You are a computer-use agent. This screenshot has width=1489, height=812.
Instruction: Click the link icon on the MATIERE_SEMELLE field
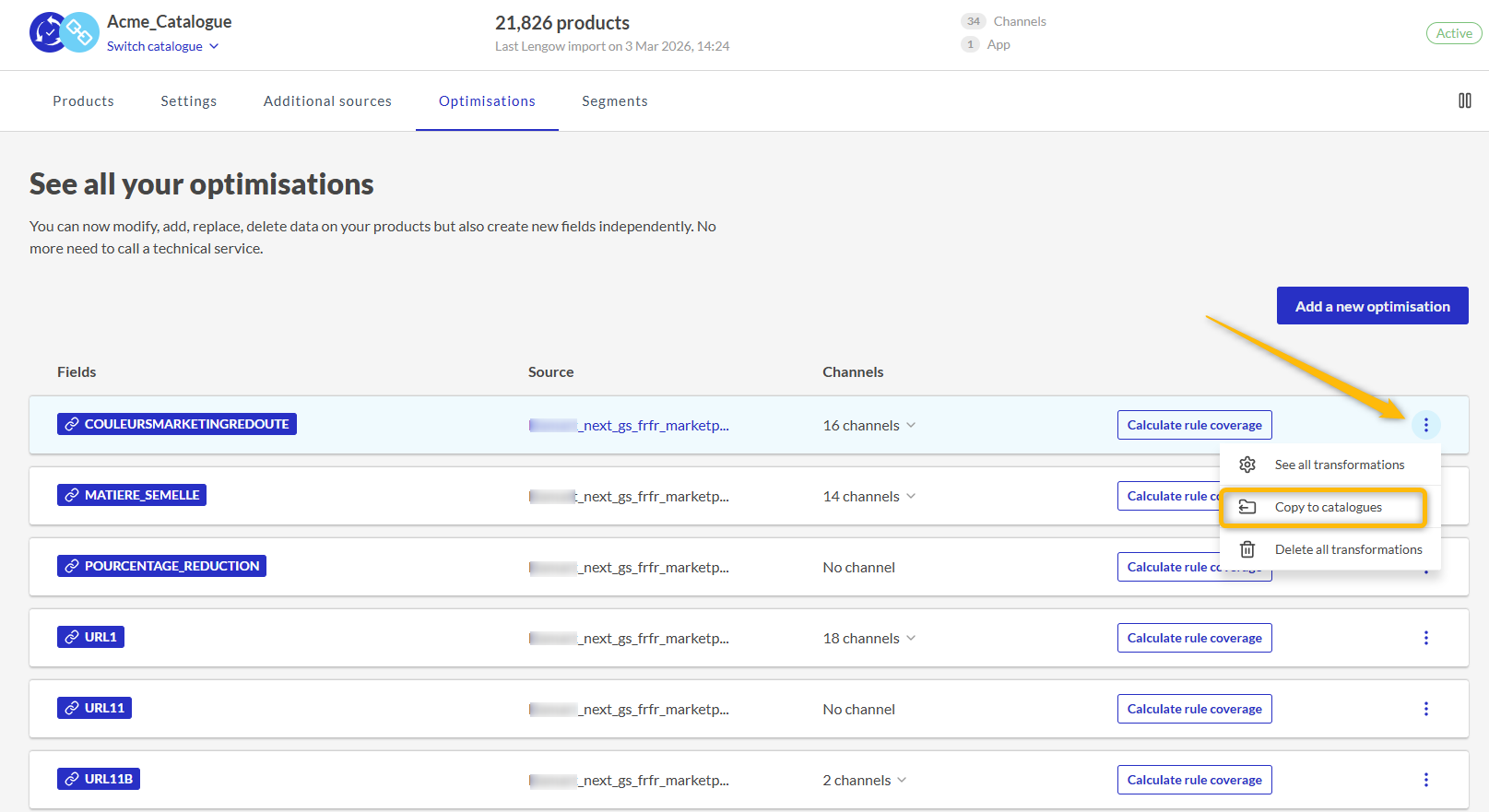tap(72, 495)
